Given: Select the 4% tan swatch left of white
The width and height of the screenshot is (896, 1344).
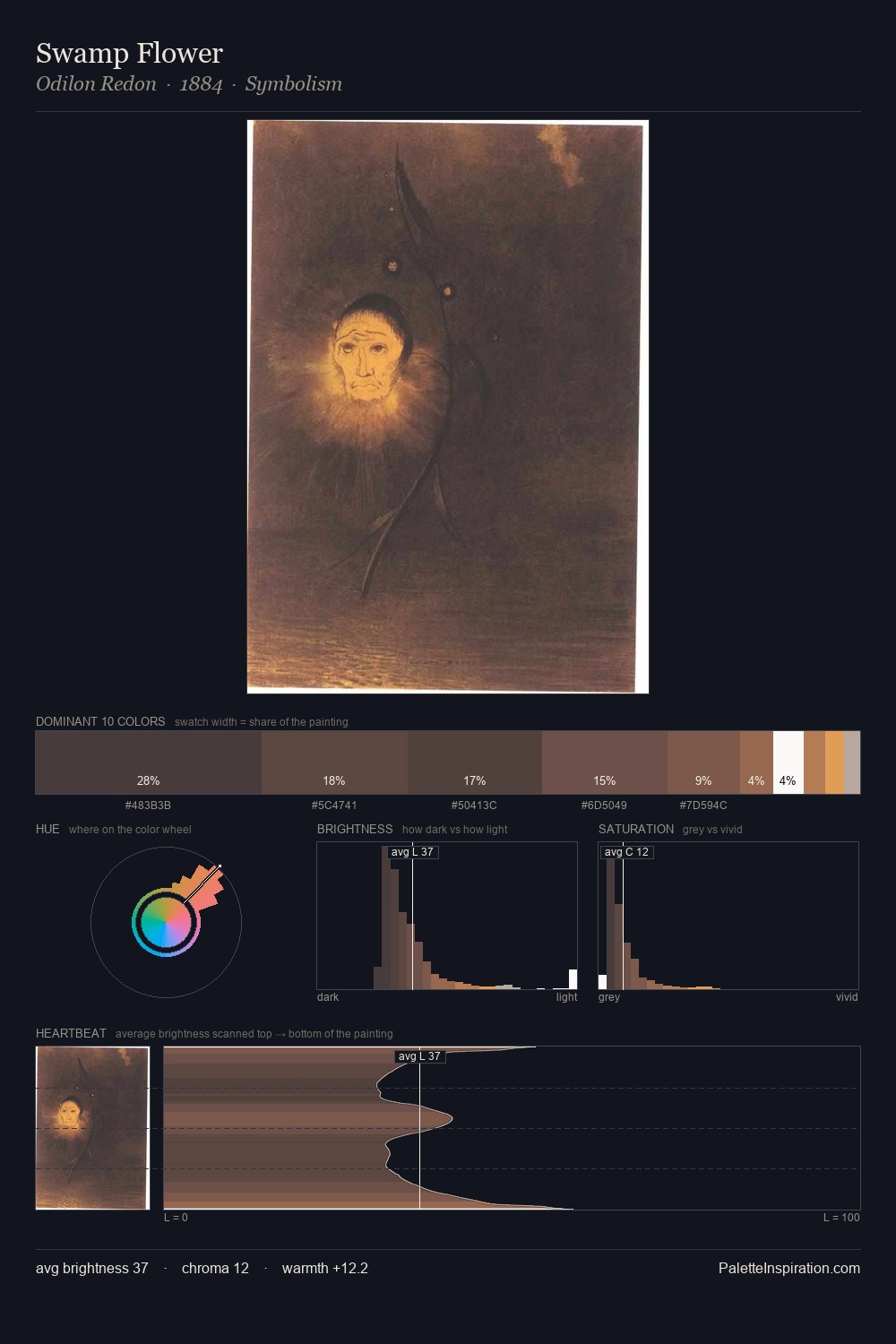Looking at the screenshot, I should (756, 762).
